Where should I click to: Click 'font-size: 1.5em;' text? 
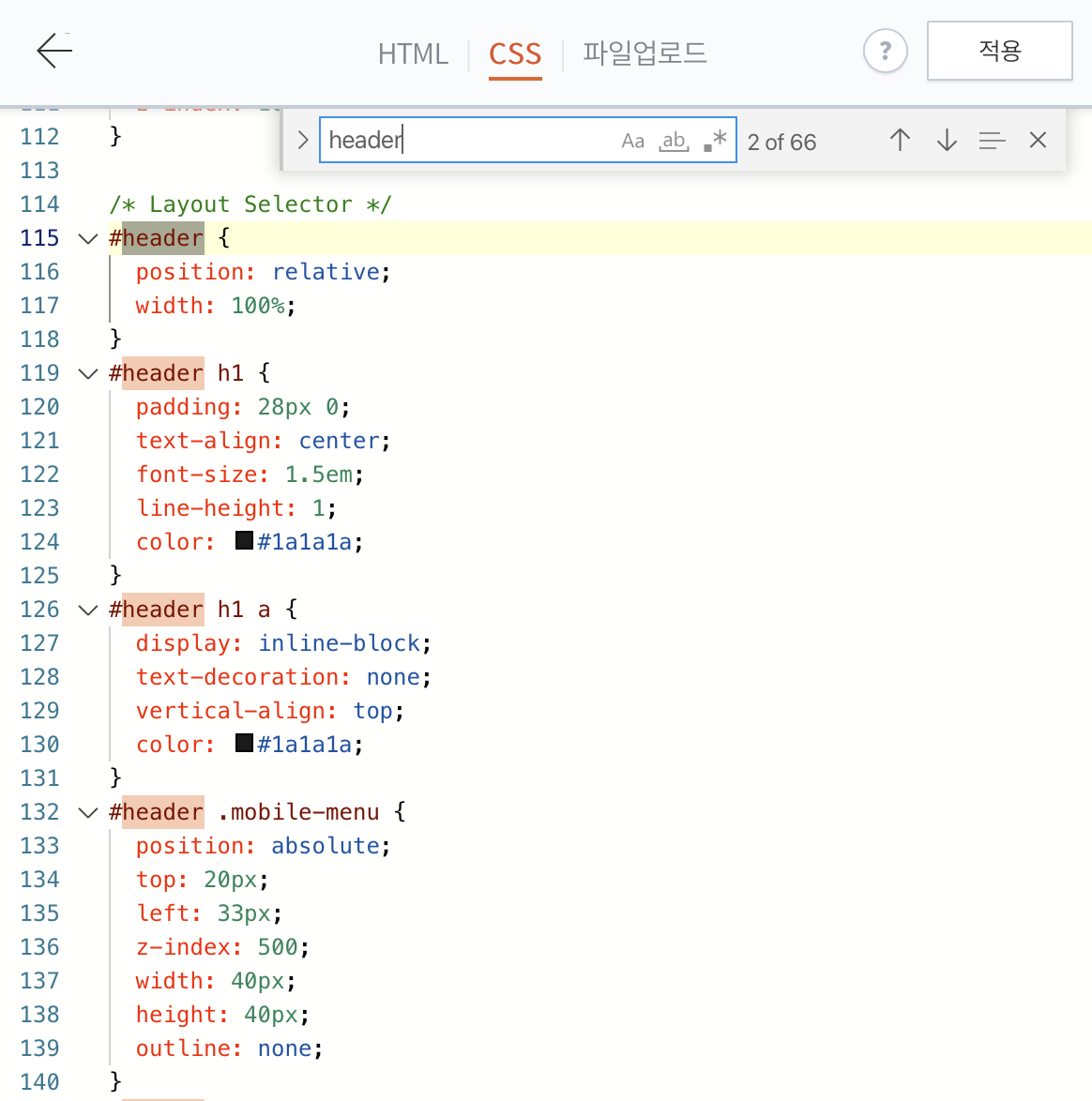(250, 475)
